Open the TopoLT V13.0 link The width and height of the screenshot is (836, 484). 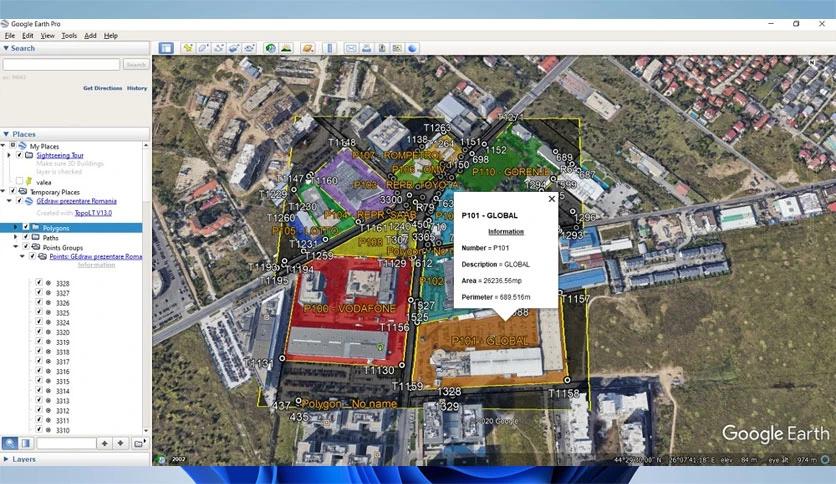[93, 213]
